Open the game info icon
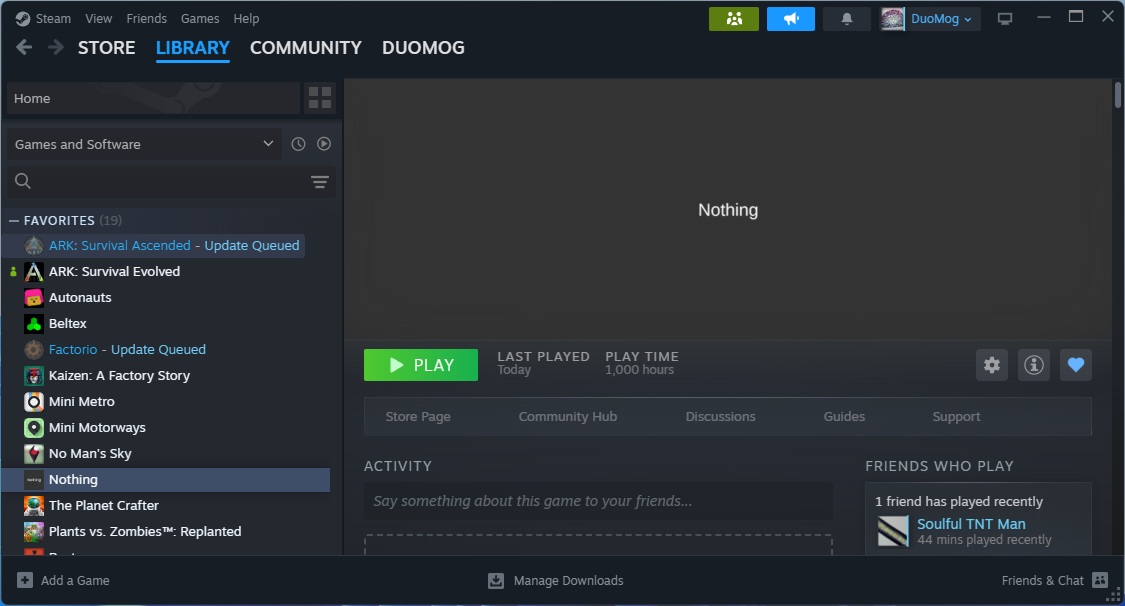 point(1034,365)
